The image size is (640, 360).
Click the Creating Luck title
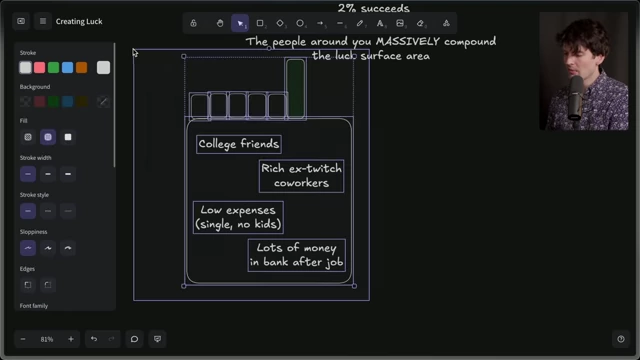pos(79,21)
